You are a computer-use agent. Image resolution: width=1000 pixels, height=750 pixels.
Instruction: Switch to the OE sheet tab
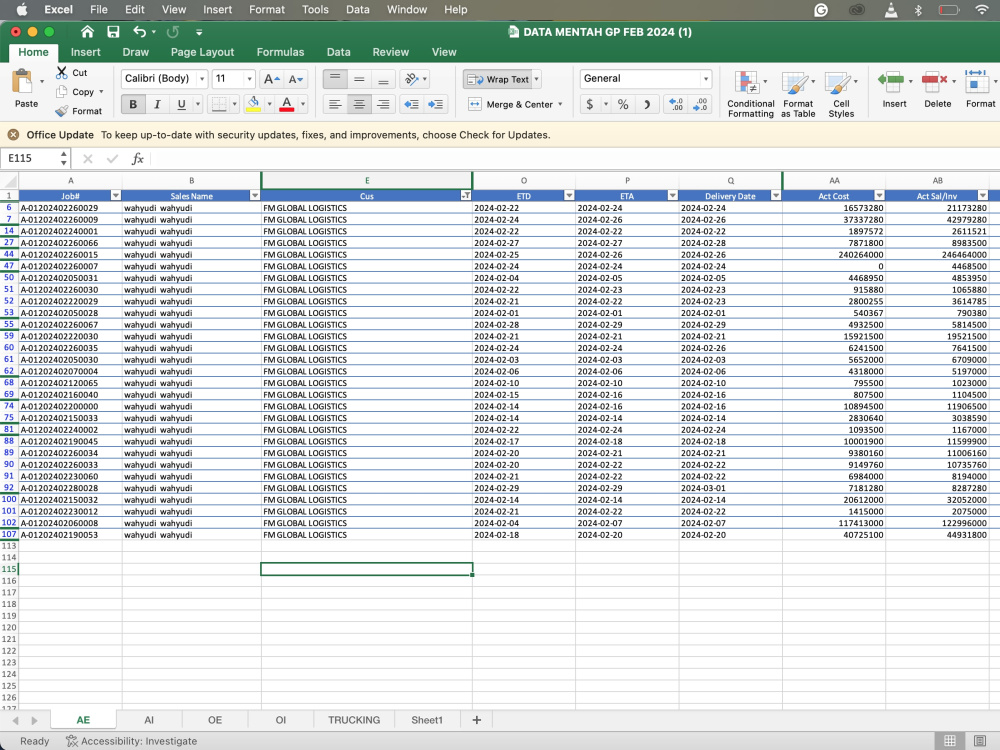(215, 720)
